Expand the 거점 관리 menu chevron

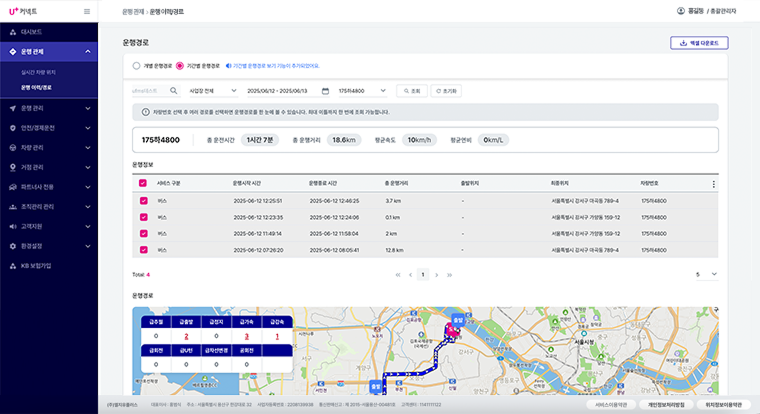click(88, 167)
